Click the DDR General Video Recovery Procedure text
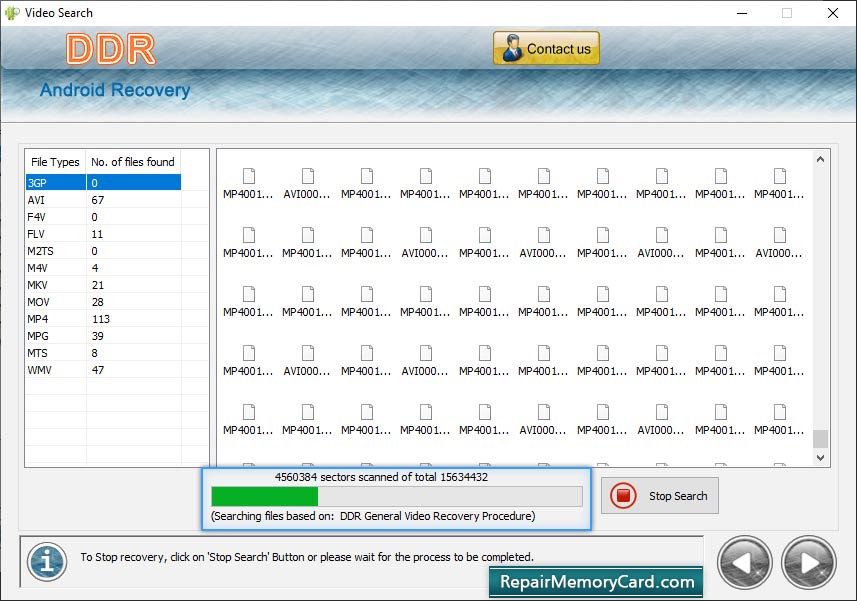The width and height of the screenshot is (857, 601). click(436, 516)
